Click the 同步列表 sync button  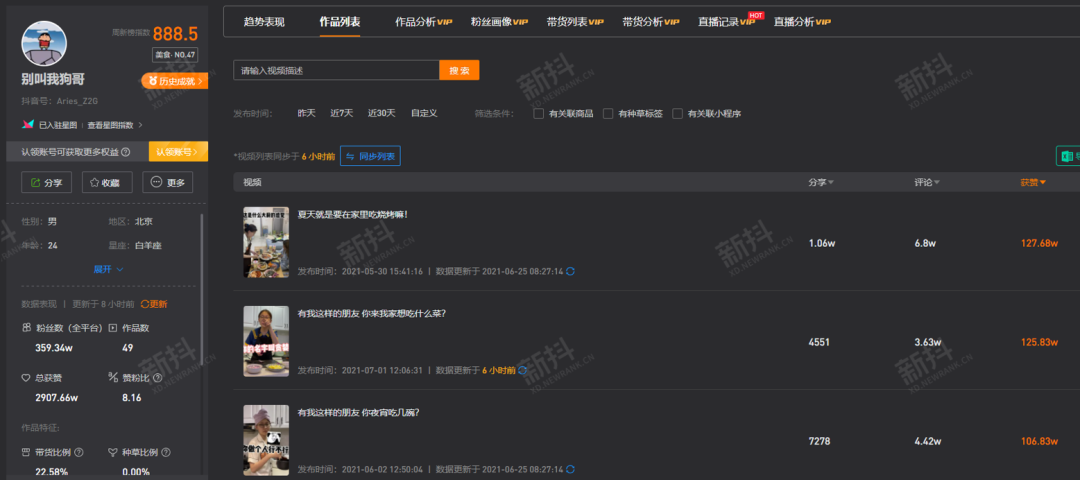370,156
